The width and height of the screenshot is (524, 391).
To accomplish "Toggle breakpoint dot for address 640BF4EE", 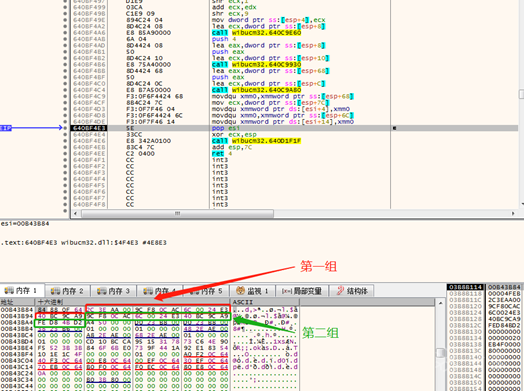I will pos(65,154).
